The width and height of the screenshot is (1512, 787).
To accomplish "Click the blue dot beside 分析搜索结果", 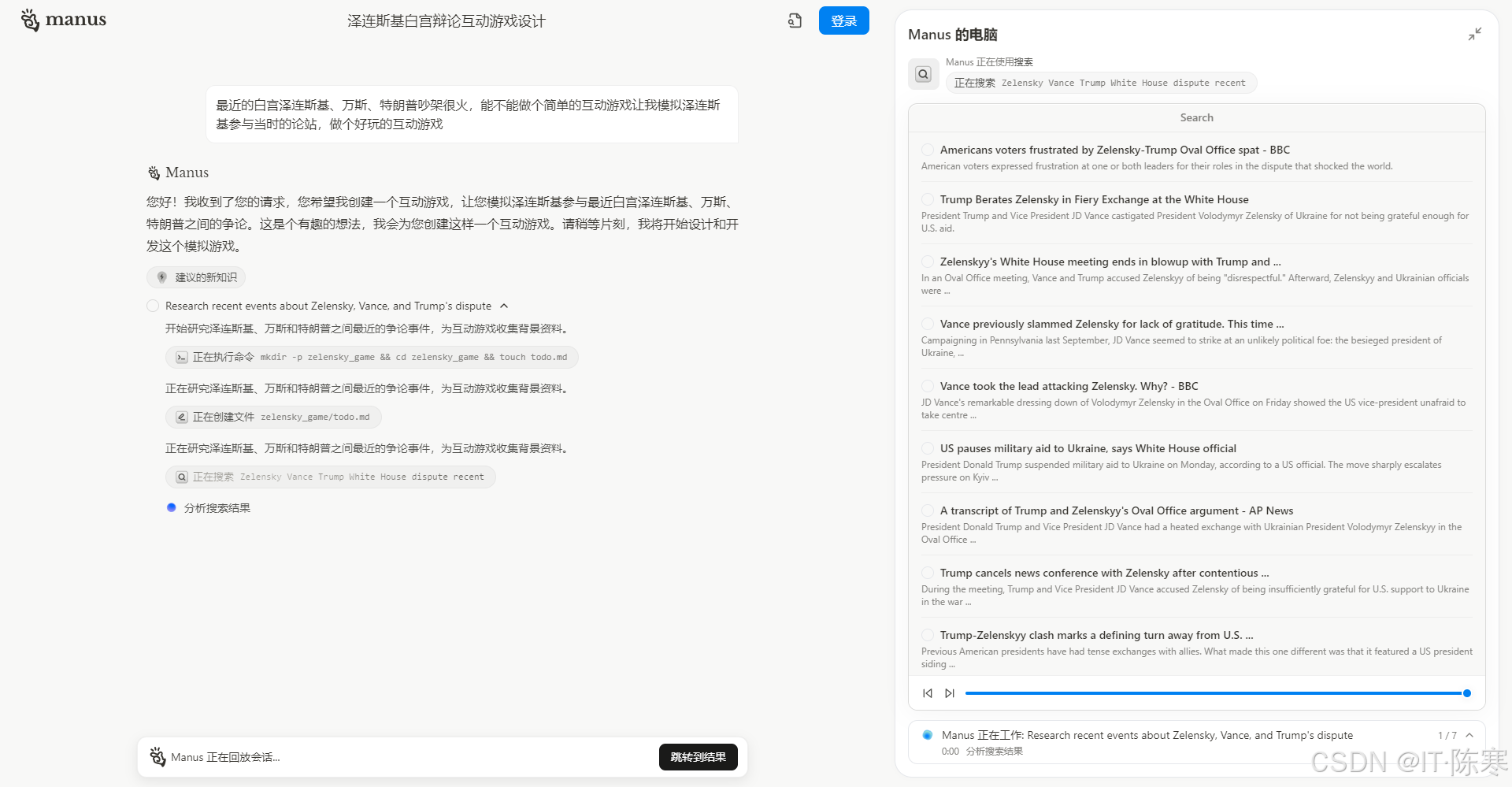I will 171,507.
